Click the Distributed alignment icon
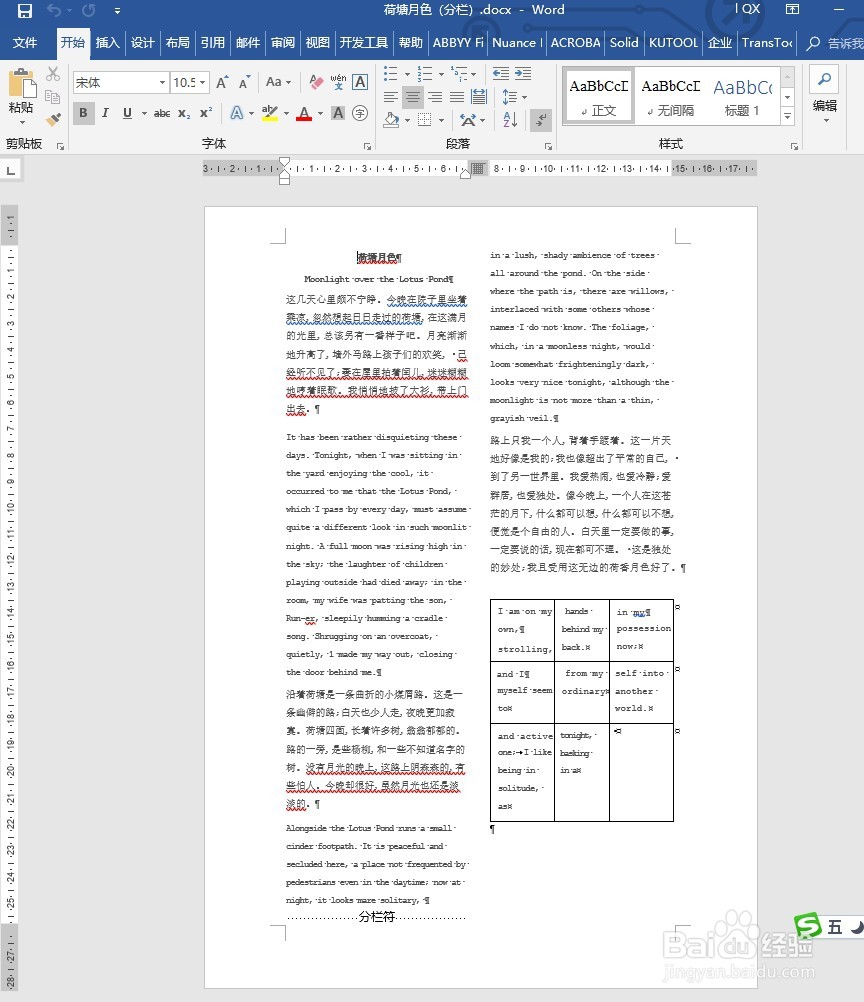864x1002 pixels. (x=479, y=97)
